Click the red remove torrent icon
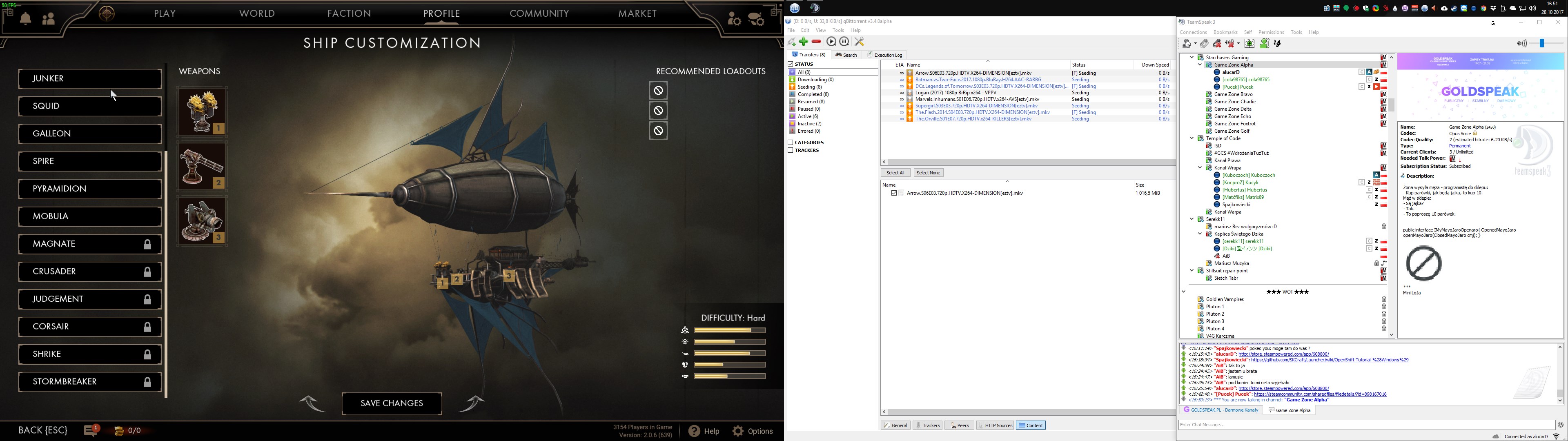The width and height of the screenshot is (1568, 441). pos(816,42)
